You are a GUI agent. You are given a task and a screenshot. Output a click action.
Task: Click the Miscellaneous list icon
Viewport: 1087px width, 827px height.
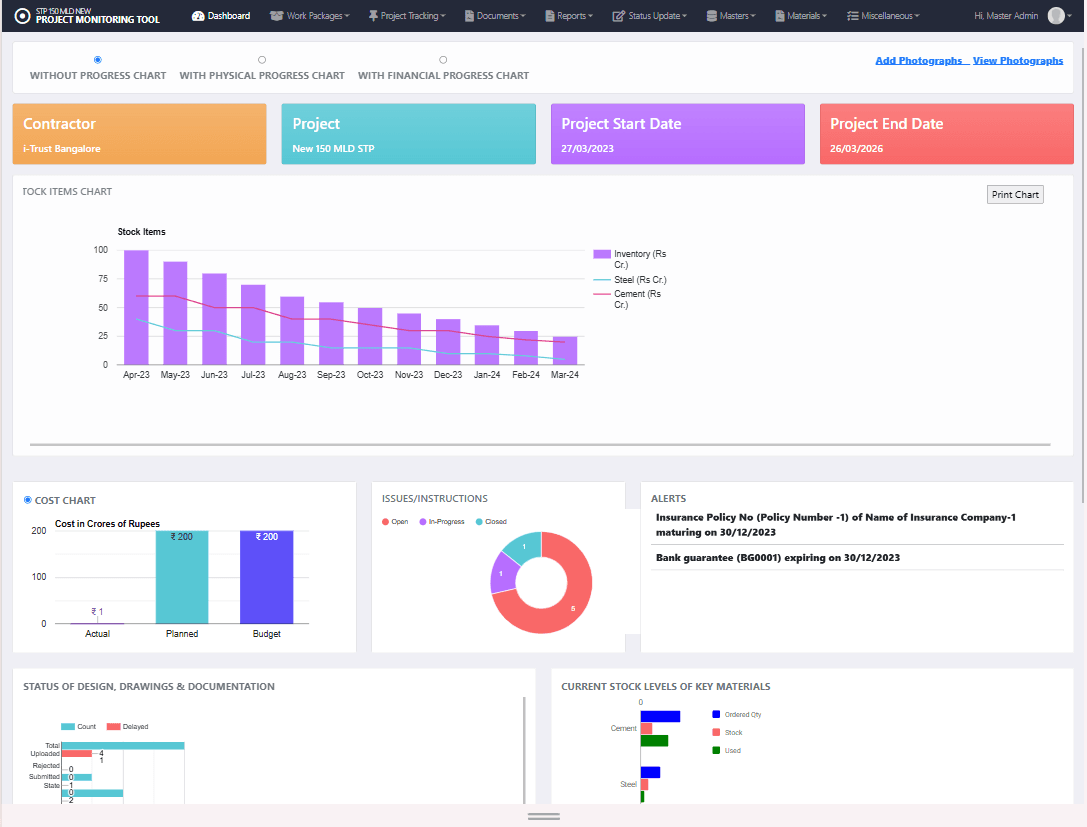click(x=853, y=16)
